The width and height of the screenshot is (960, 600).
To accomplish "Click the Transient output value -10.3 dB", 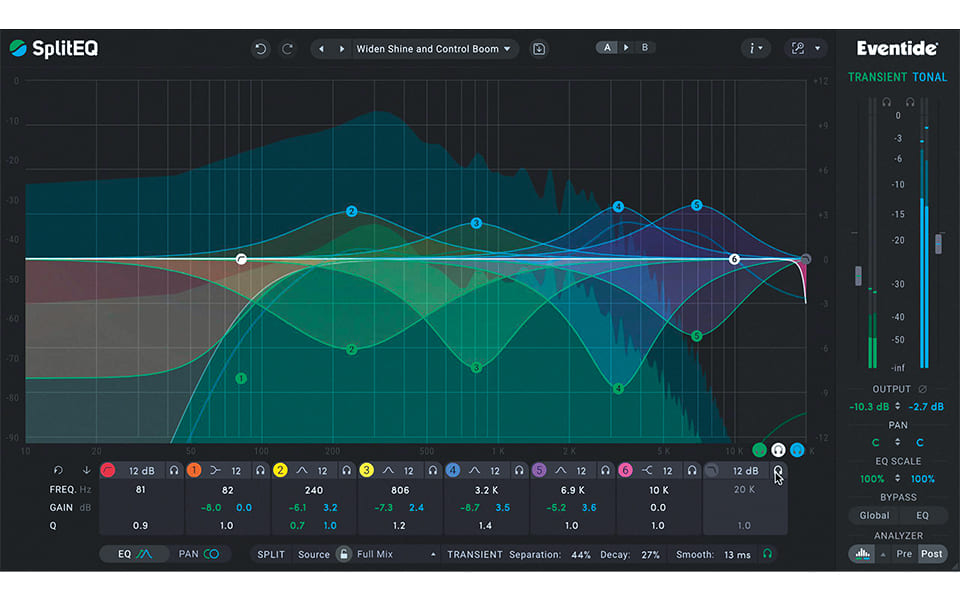I will pyautogui.click(x=869, y=407).
